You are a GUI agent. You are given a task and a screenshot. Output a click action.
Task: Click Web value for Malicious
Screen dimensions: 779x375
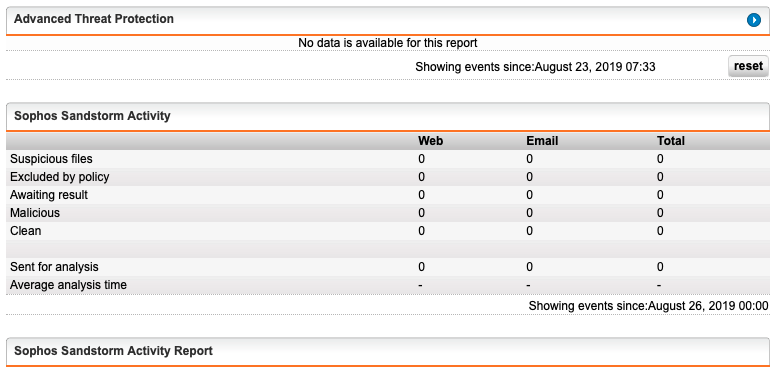(x=421, y=213)
